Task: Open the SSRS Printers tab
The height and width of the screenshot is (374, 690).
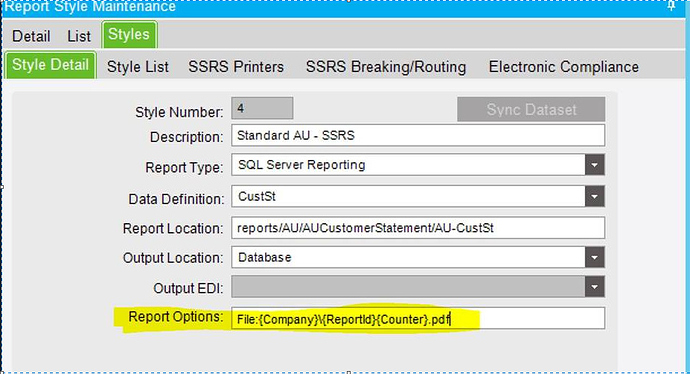Action: click(236, 67)
